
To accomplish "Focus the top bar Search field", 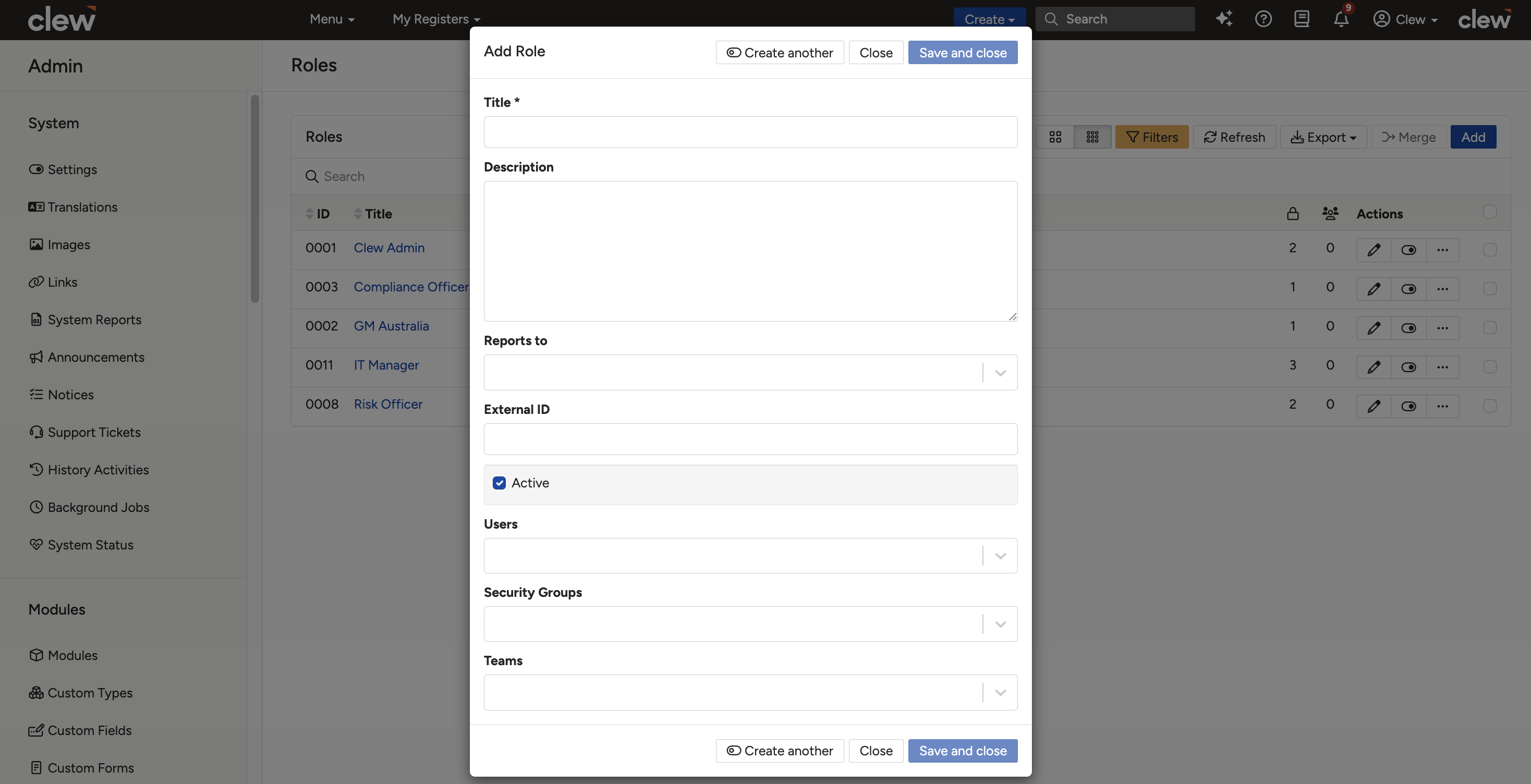I will 1115,19.
